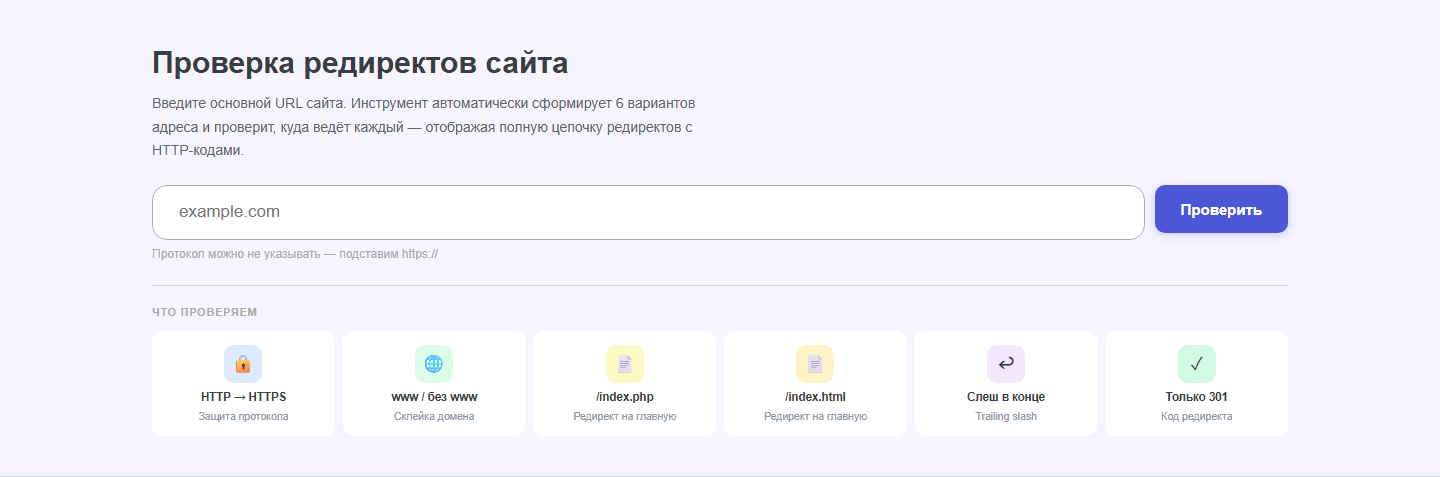Click the /index.html card title
The image size is (1440, 477).
click(815, 397)
